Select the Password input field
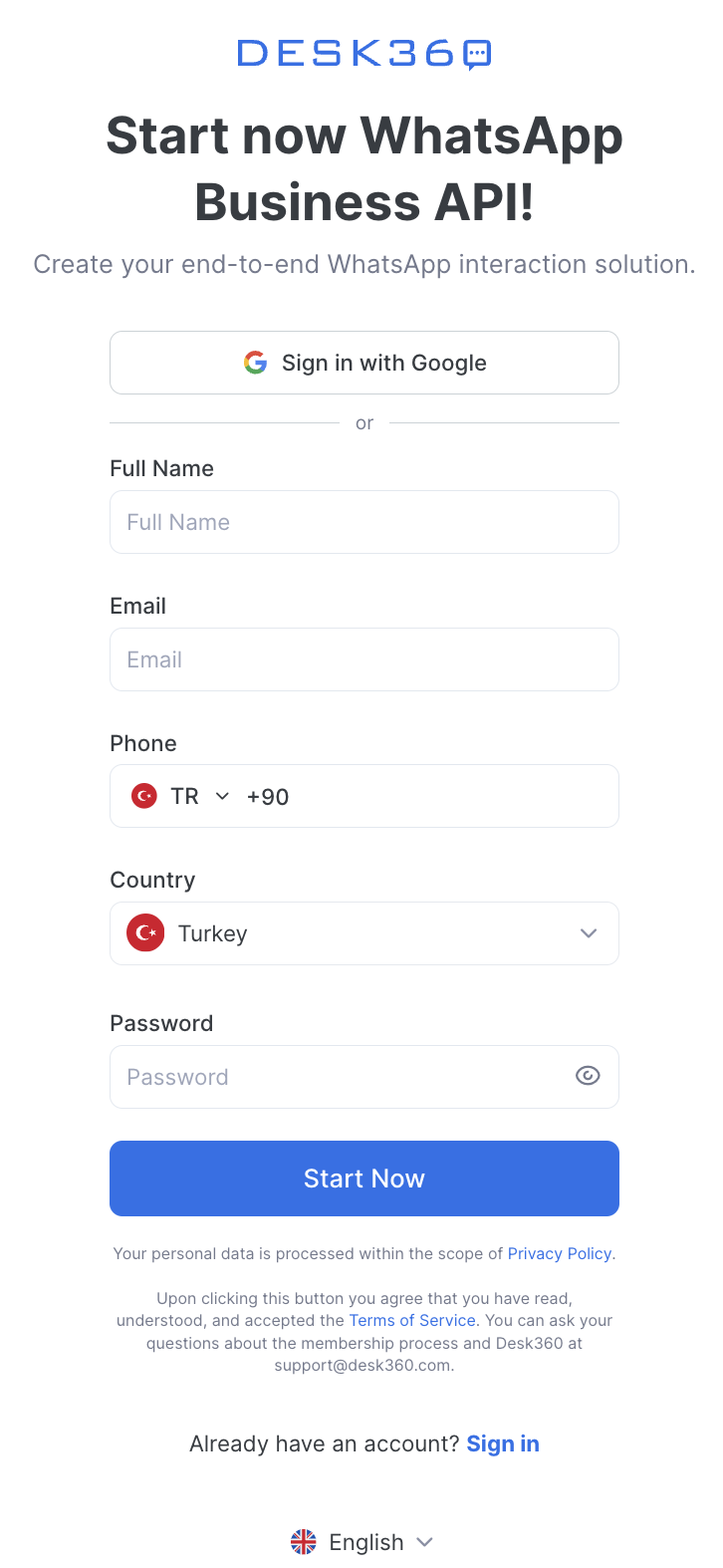723x1568 pixels. tap(339, 1077)
